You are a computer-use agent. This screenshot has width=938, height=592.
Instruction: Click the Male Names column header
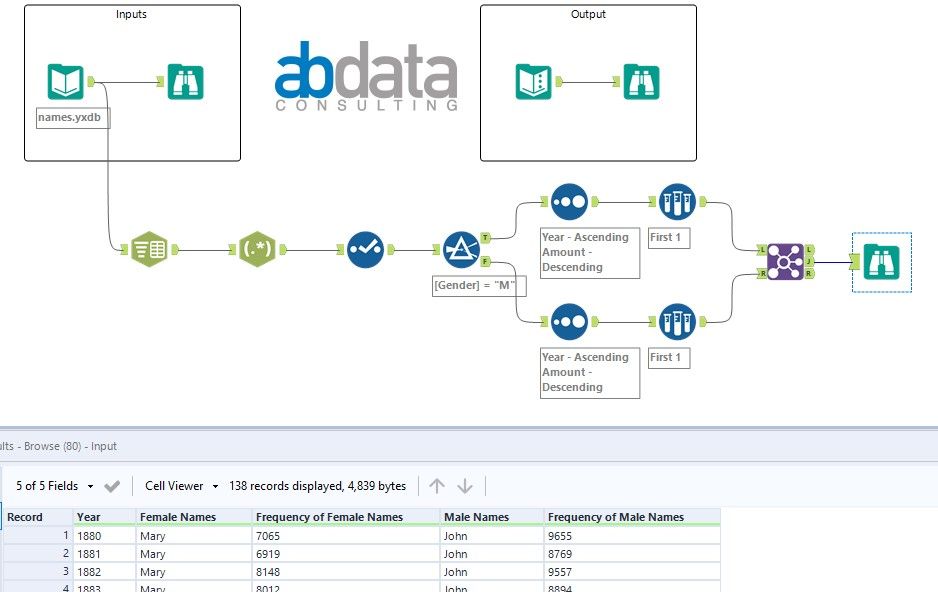click(x=492, y=517)
